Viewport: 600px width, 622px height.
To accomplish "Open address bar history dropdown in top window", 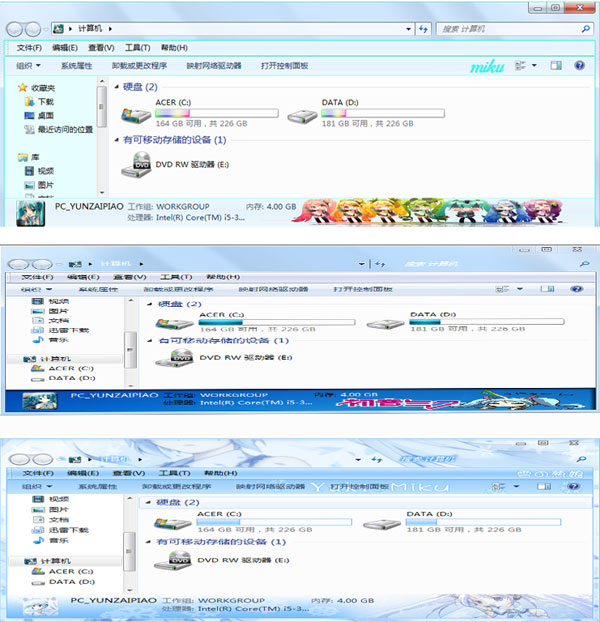I will [408, 29].
